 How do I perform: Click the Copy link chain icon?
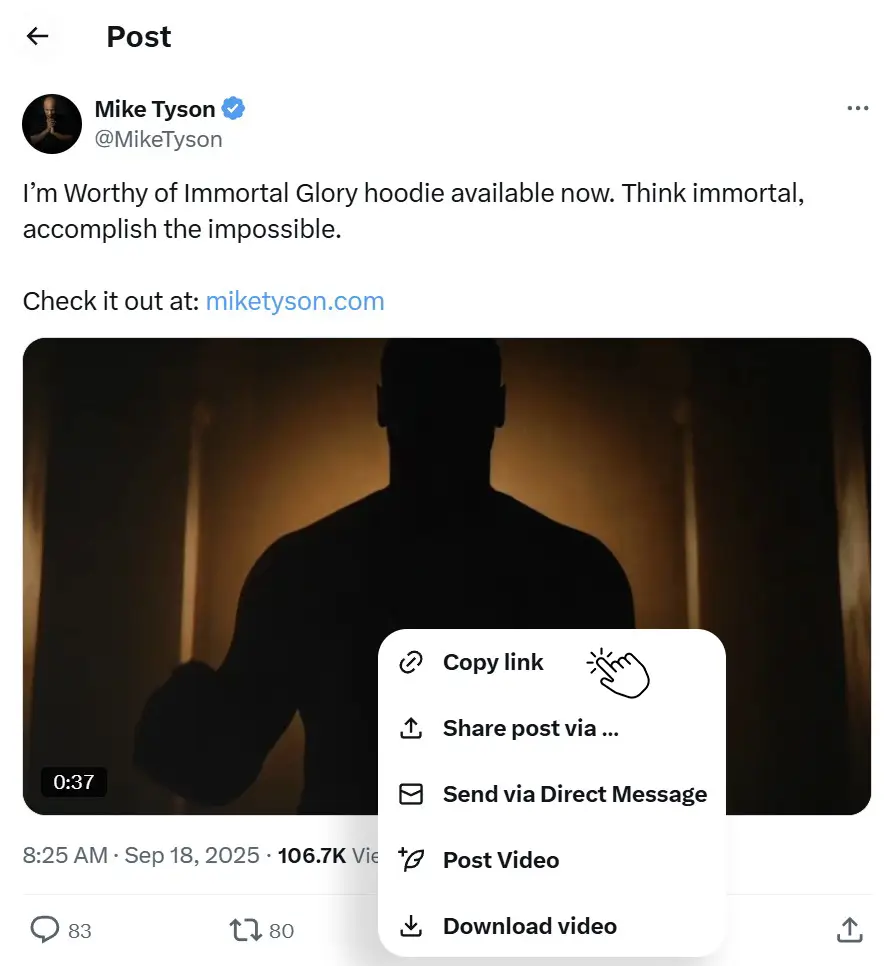(410, 662)
